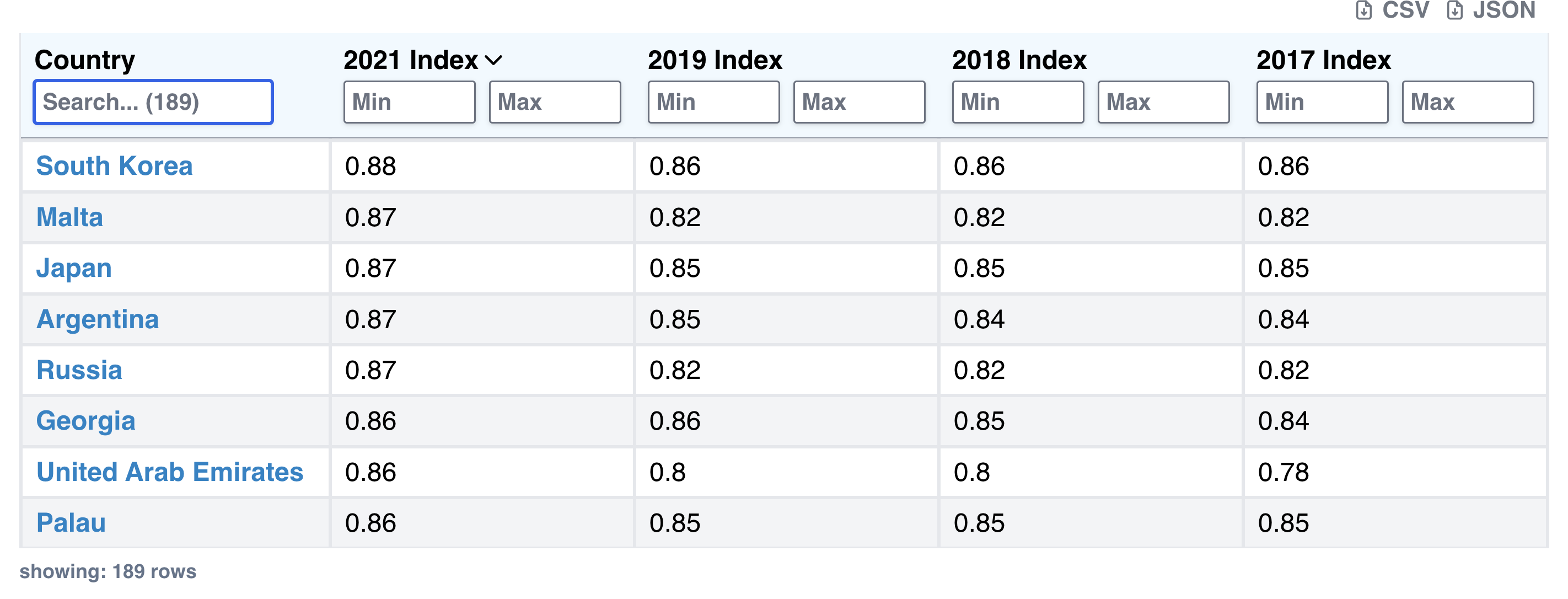
Task: Sort by 2019 Index column header
Action: point(715,60)
